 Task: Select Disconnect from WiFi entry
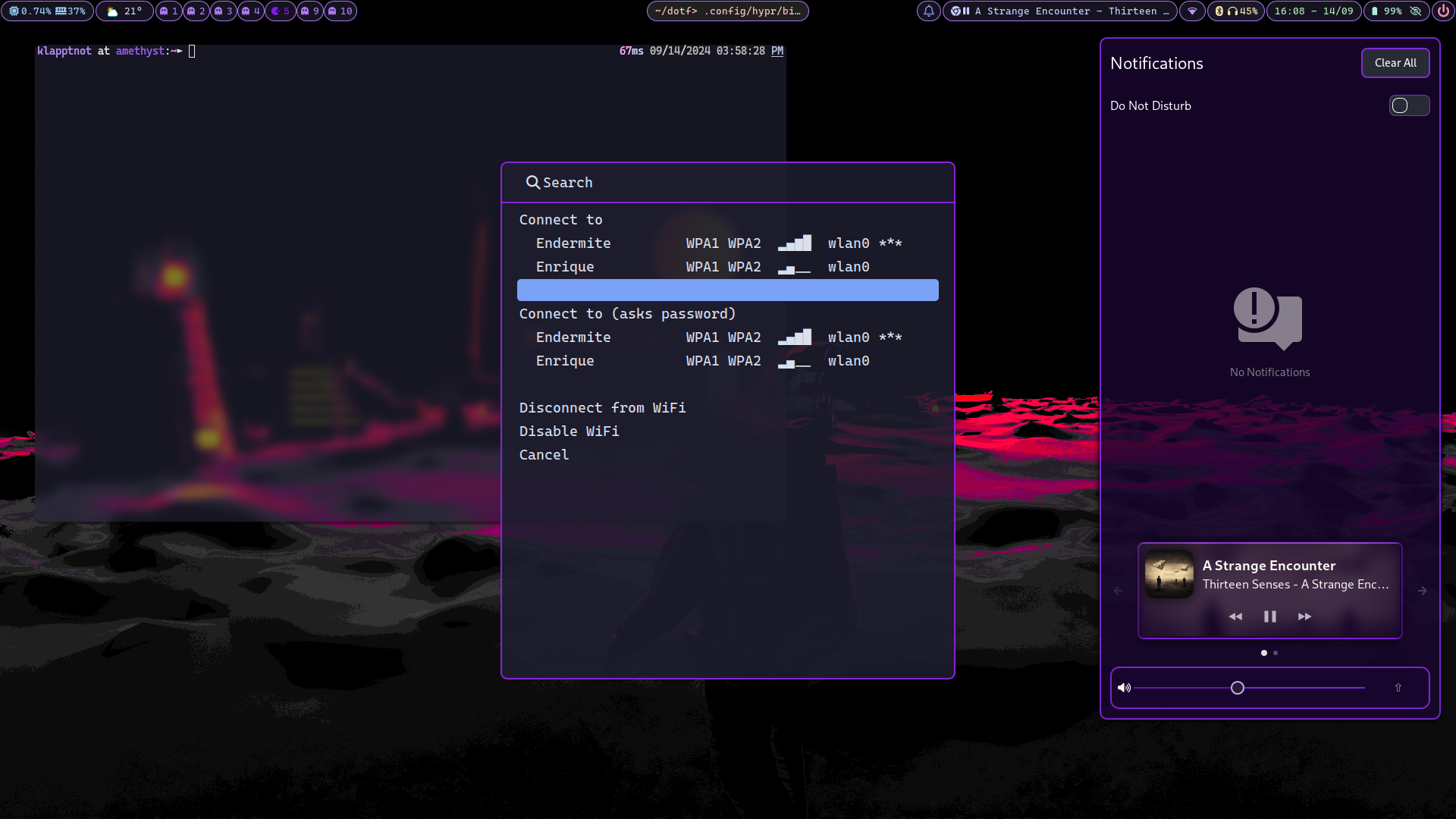pos(602,408)
